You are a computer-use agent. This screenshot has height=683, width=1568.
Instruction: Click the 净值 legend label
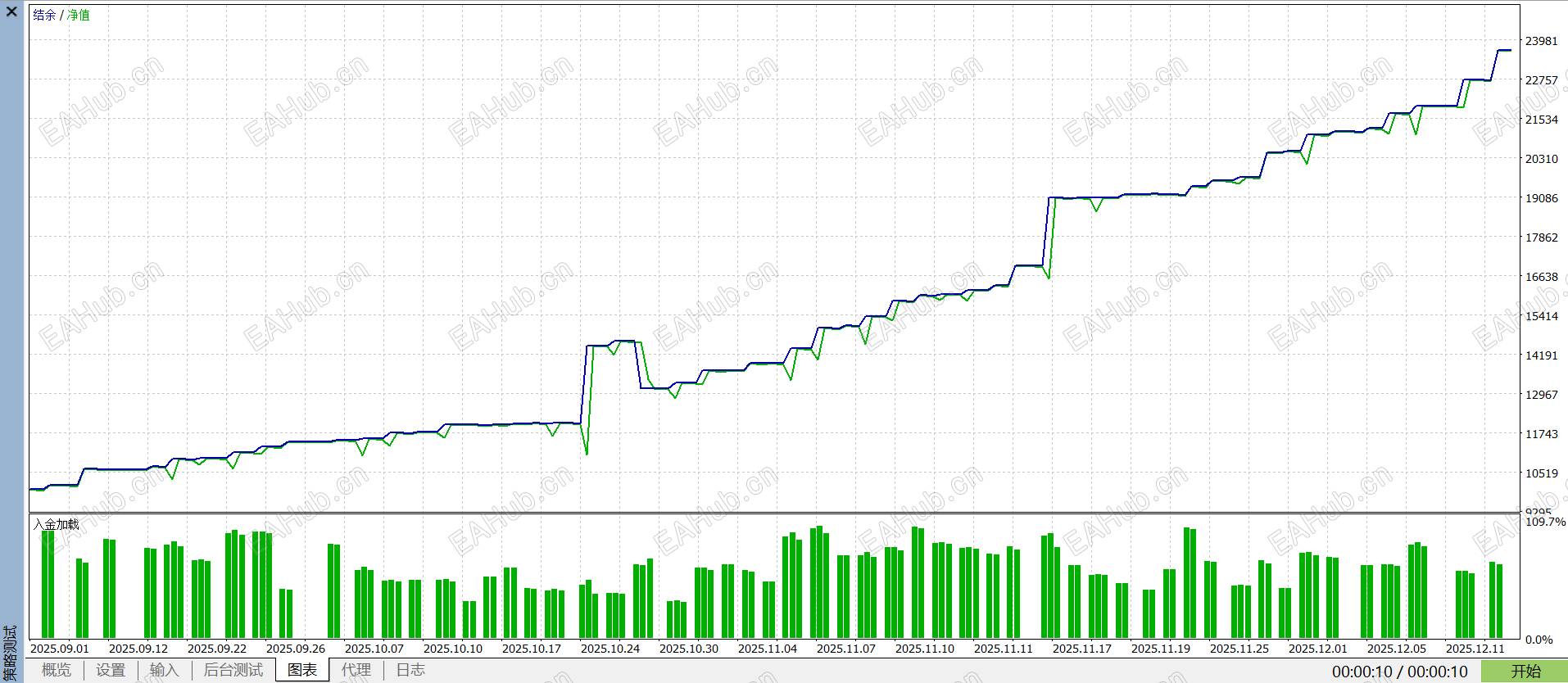[x=79, y=16]
